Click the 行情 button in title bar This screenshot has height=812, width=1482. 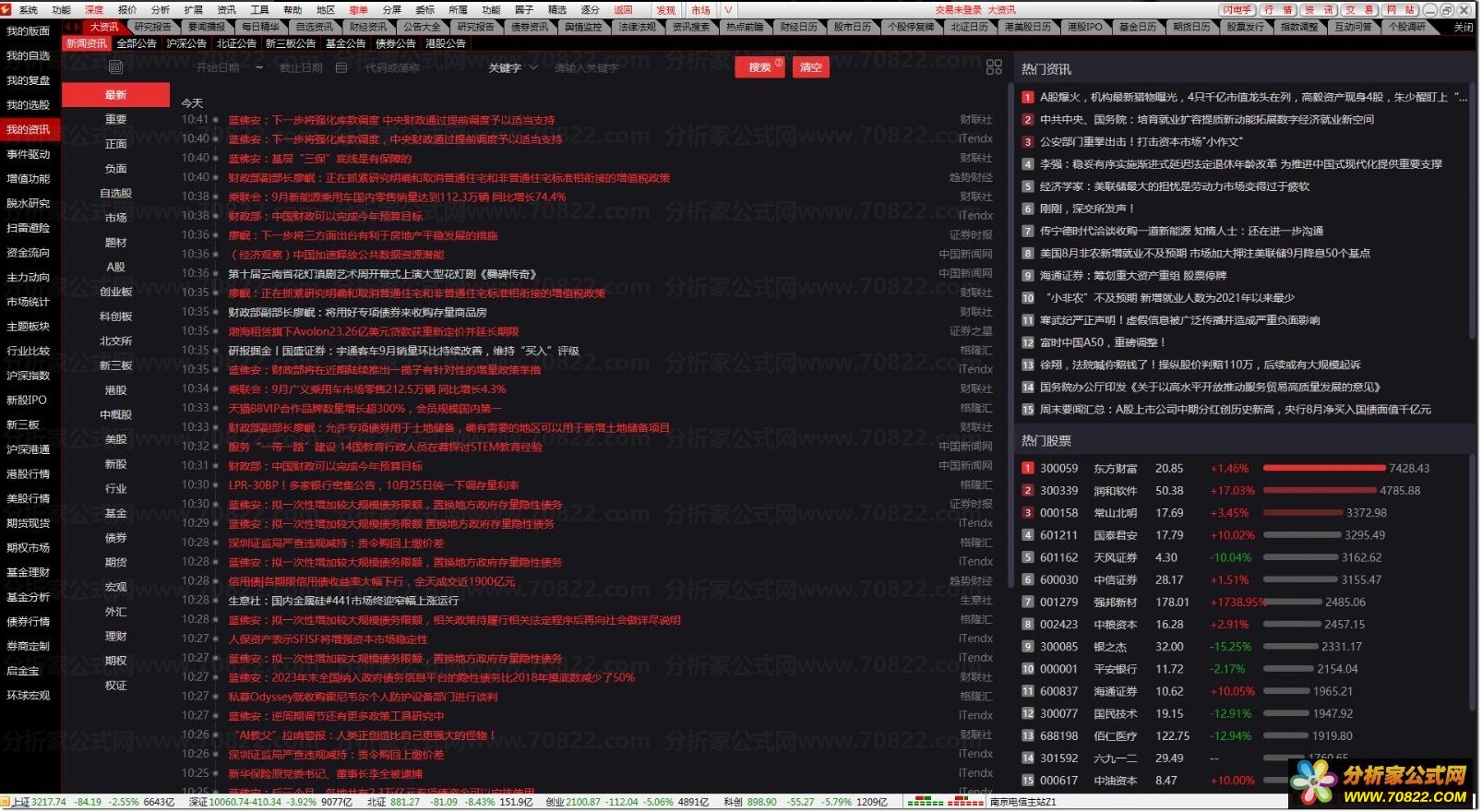pyautogui.click(x=1278, y=9)
